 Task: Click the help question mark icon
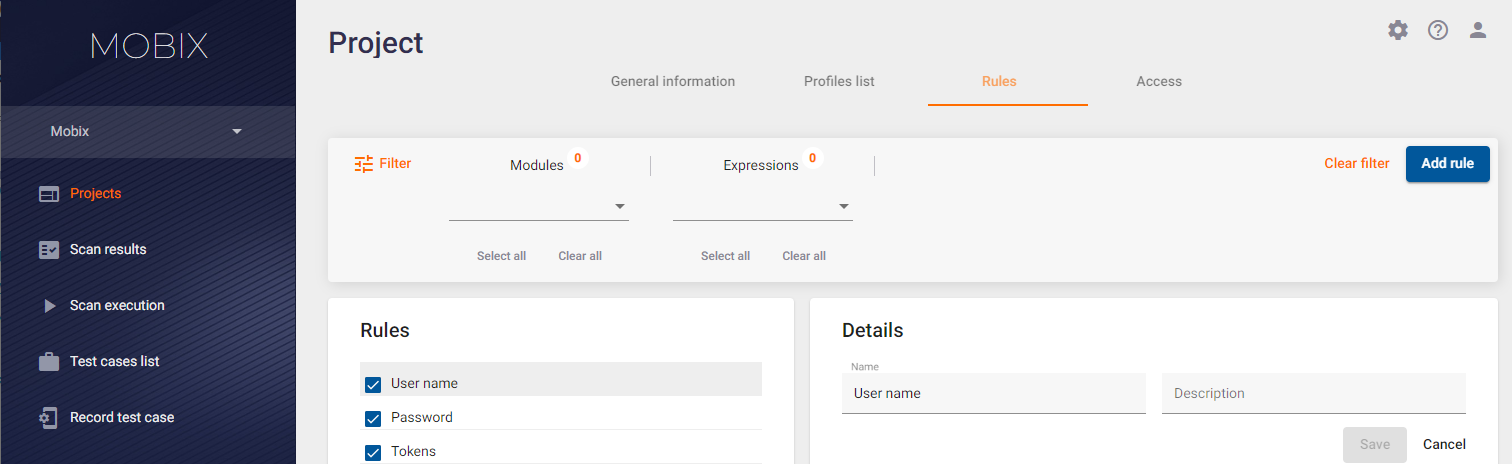coord(1438,30)
